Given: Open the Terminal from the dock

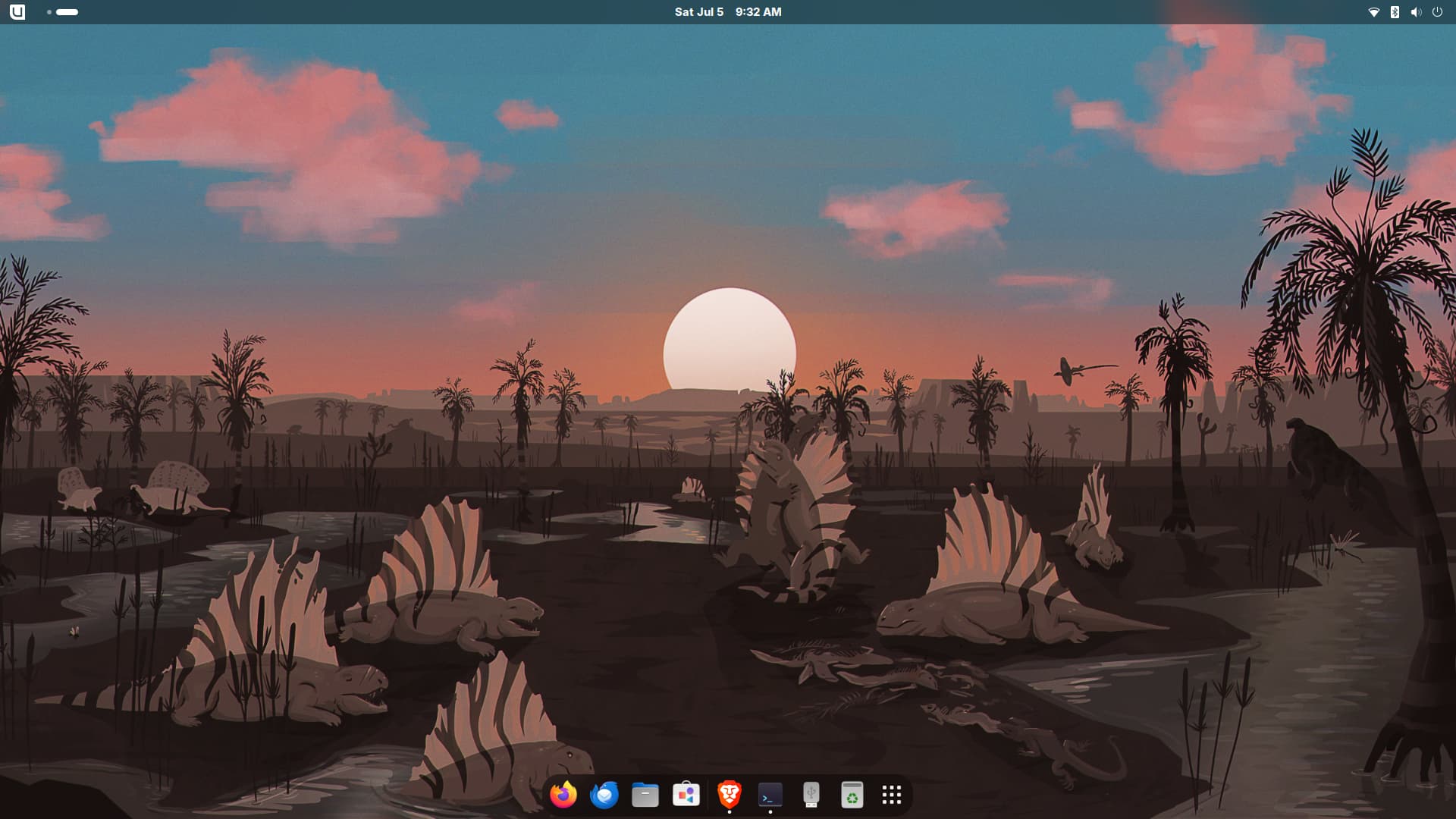Looking at the screenshot, I should [x=770, y=795].
